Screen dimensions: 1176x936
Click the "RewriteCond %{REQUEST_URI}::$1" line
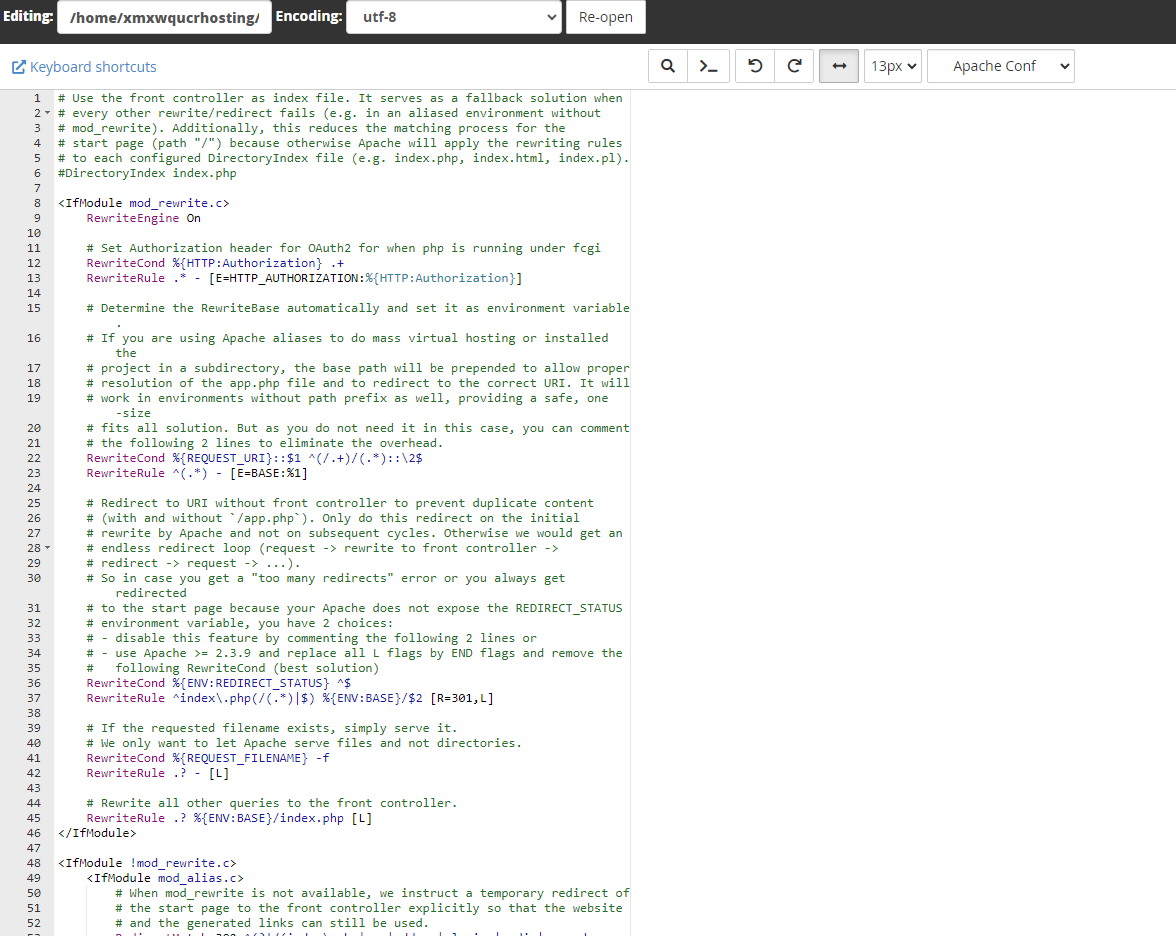click(x=254, y=458)
